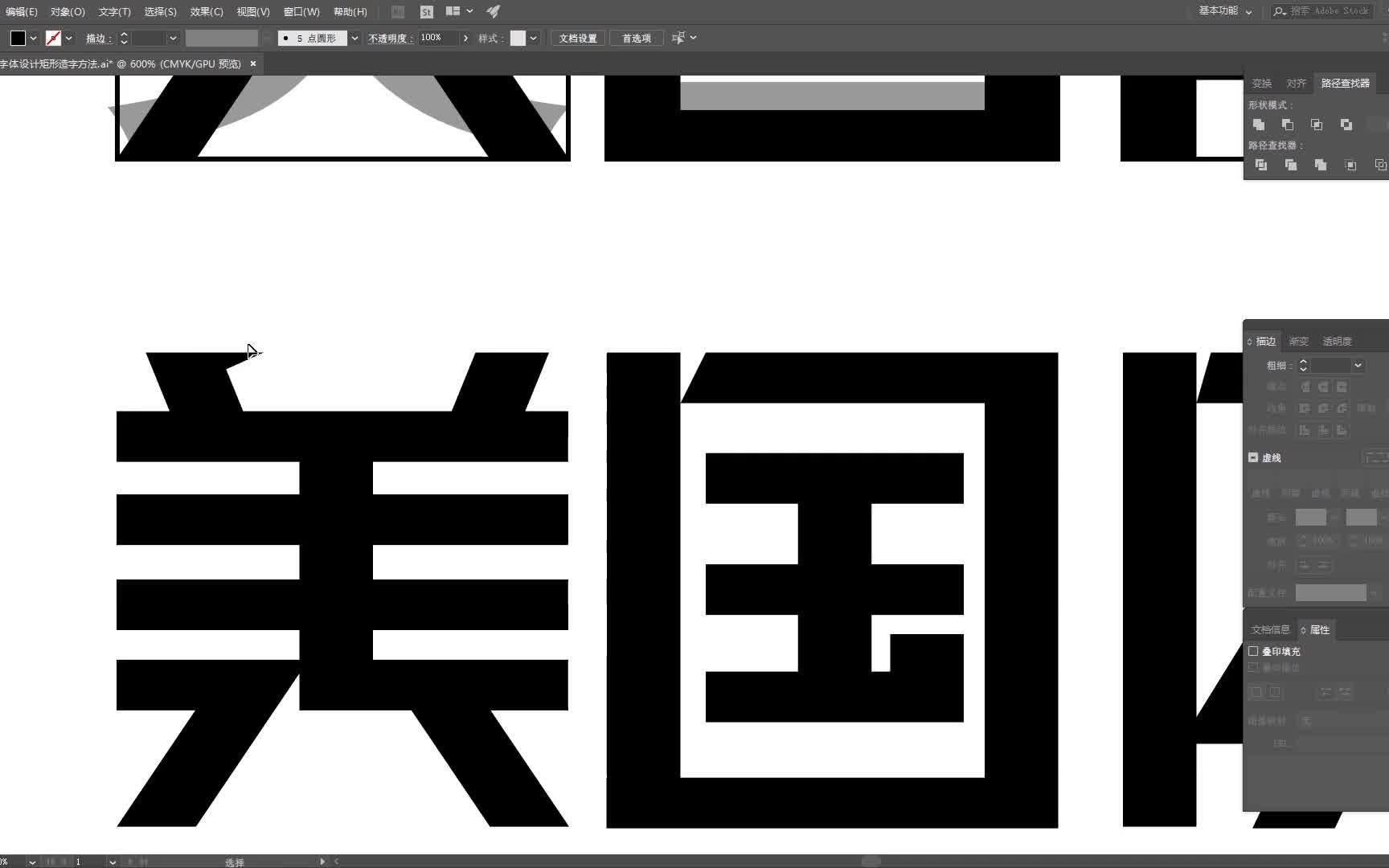Viewport: 1389px width, 868px height.
Task: Switch to the 渐变 tab
Action: [1299, 341]
